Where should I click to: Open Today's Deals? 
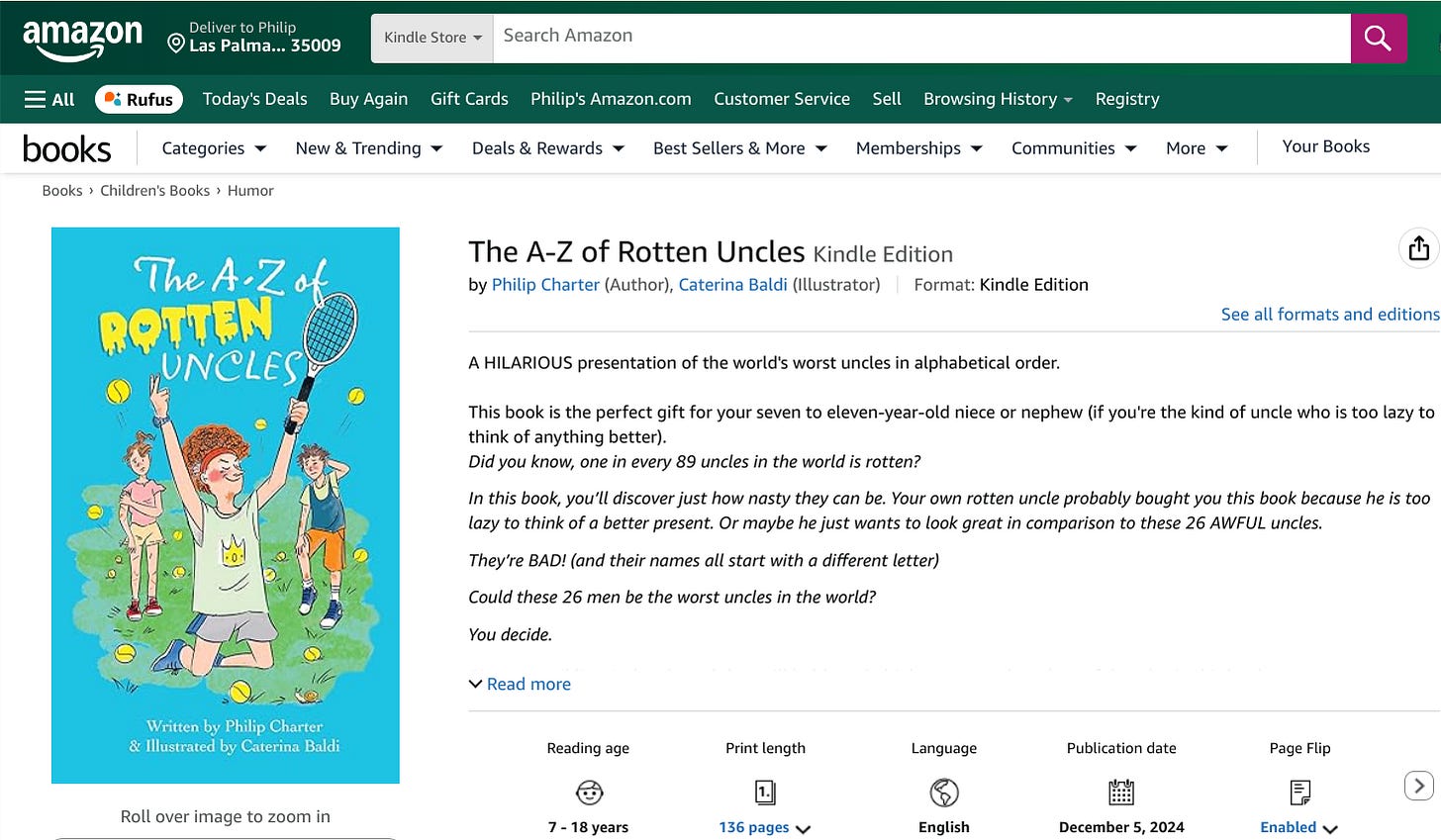(254, 99)
